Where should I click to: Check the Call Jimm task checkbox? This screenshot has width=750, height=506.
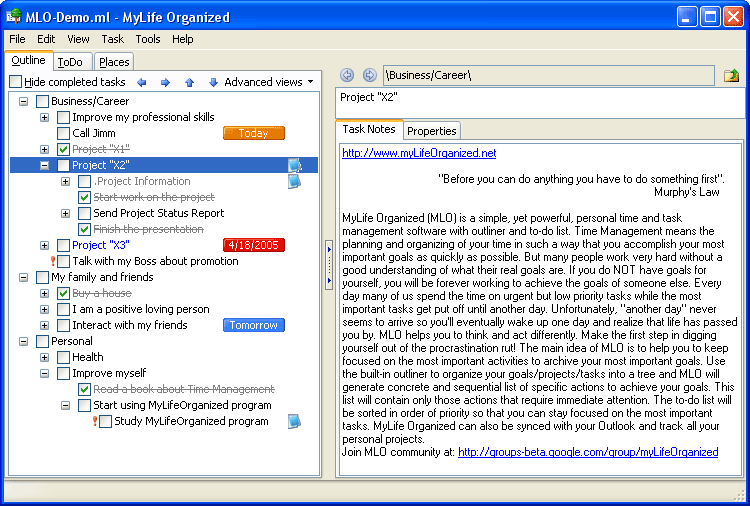coord(63,133)
